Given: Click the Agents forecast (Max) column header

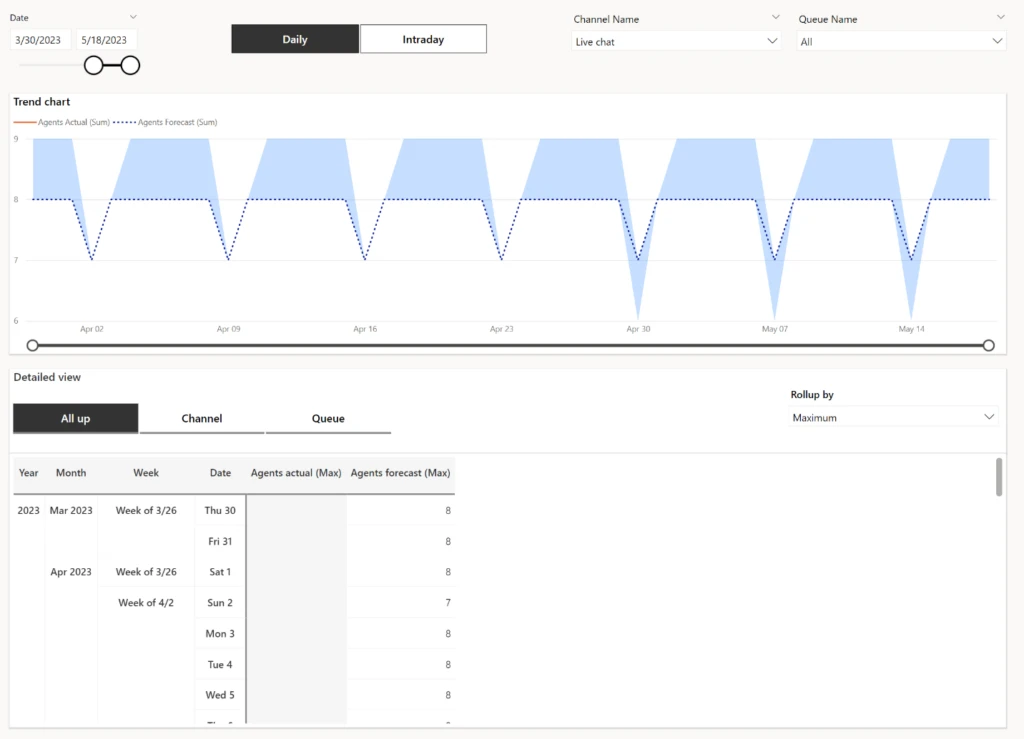Looking at the screenshot, I should 400,473.
